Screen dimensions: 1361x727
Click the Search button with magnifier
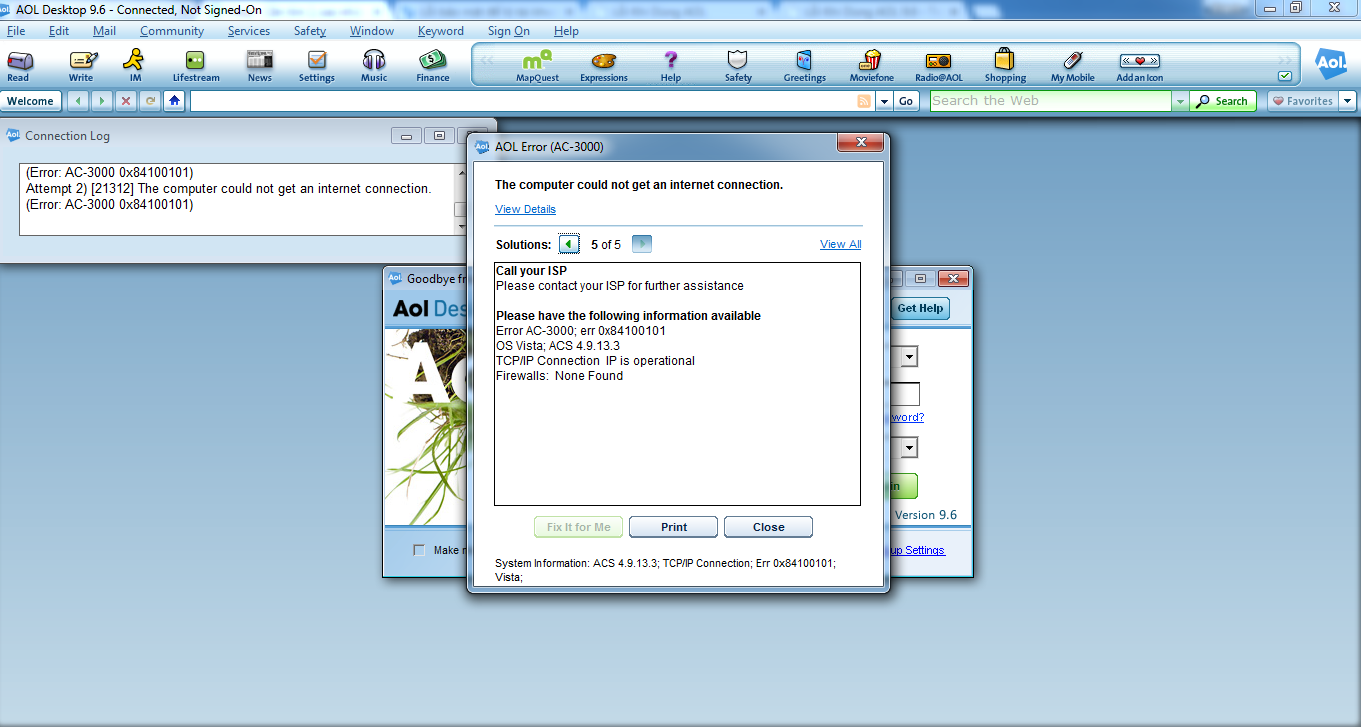tap(1223, 101)
